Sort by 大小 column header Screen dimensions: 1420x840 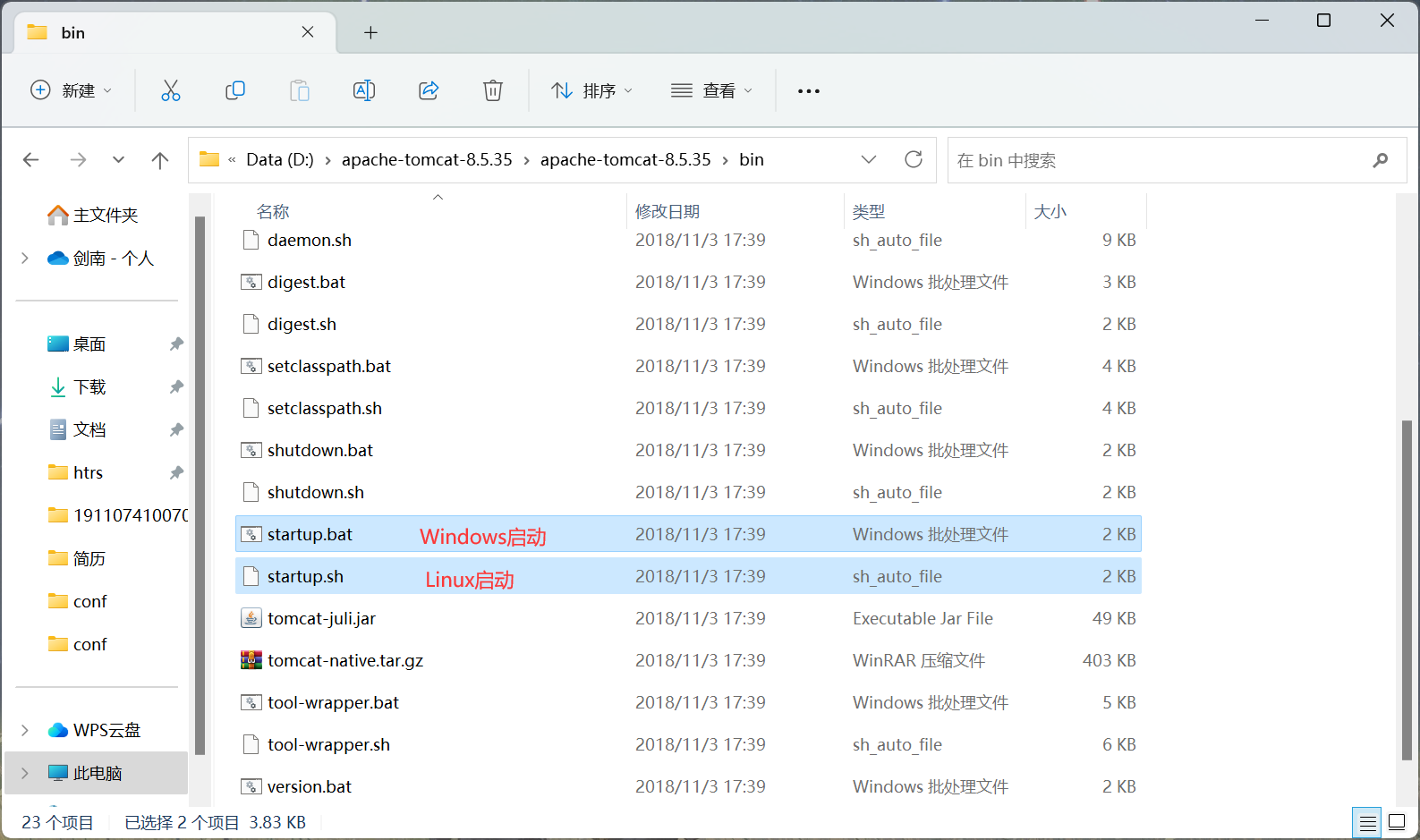pos(1050,211)
